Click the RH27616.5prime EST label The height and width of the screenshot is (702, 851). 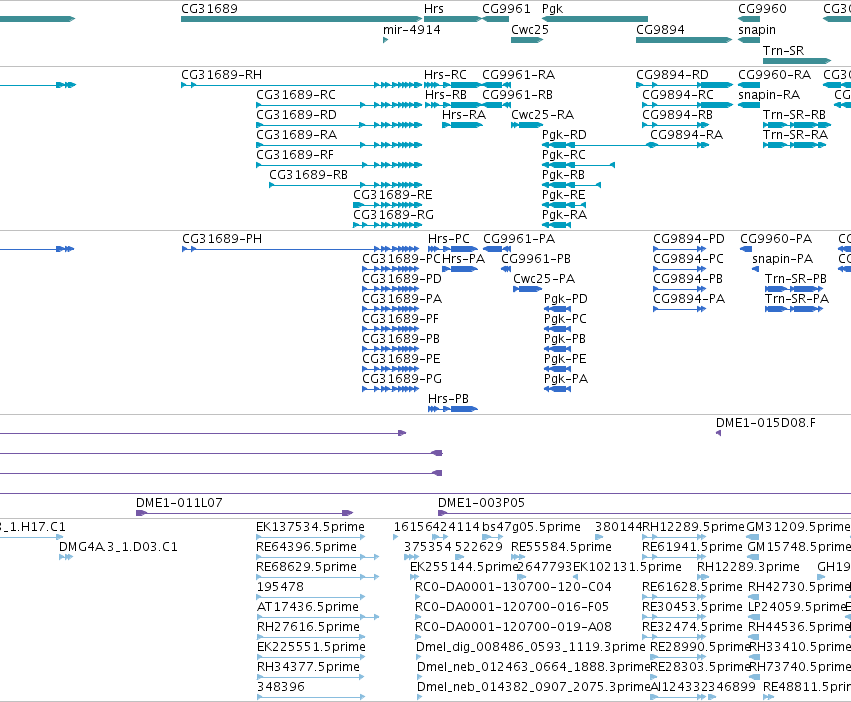tap(308, 628)
